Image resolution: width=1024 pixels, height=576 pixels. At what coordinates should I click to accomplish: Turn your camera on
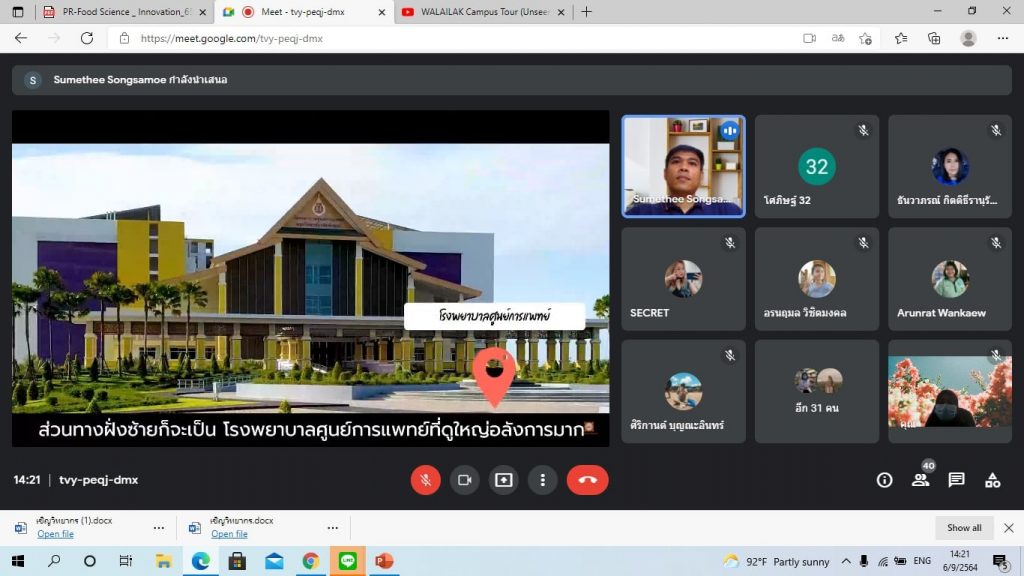point(464,480)
